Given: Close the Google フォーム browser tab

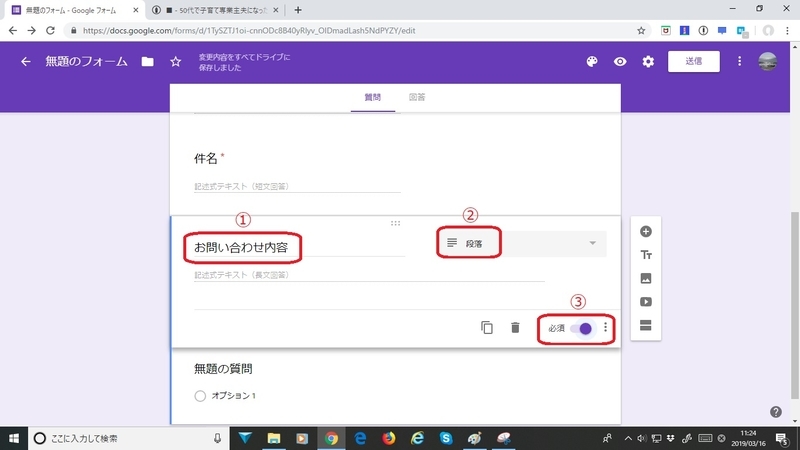Looking at the screenshot, I should coord(136,10).
